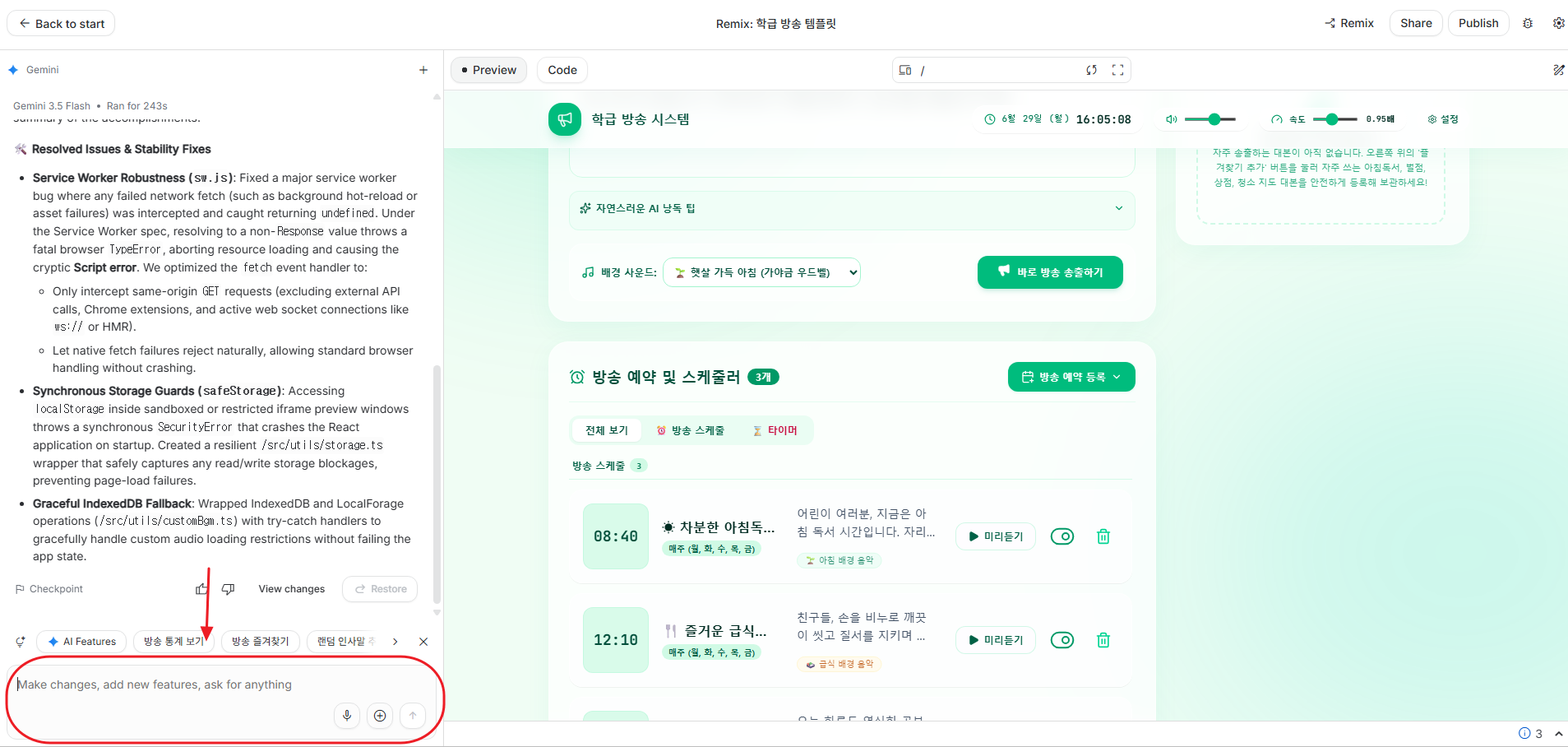Select the 타이머 filter tab
Viewport: 1568px width, 747px height.
pos(775,430)
